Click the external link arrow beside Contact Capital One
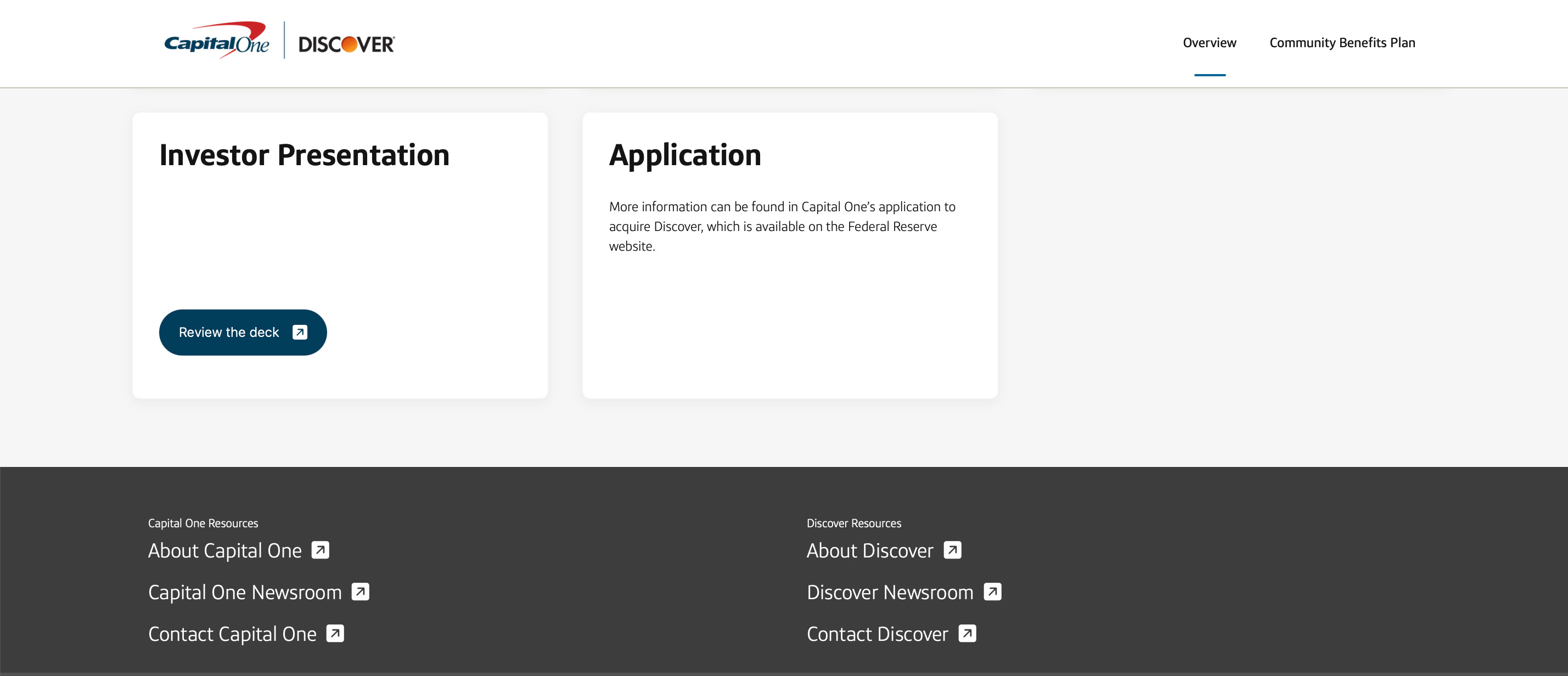This screenshot has height=676, width=1568. [x=334, y=633]
